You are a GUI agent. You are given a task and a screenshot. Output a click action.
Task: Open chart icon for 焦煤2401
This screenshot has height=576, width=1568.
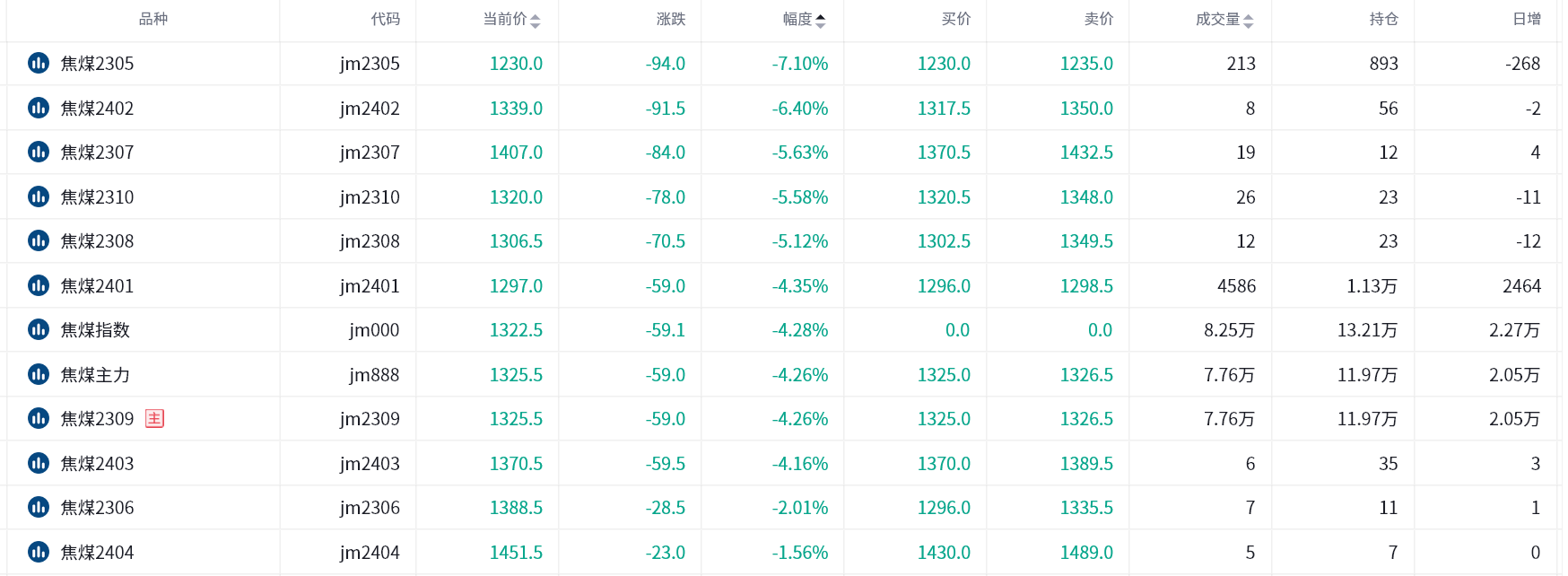coord(39,285)
